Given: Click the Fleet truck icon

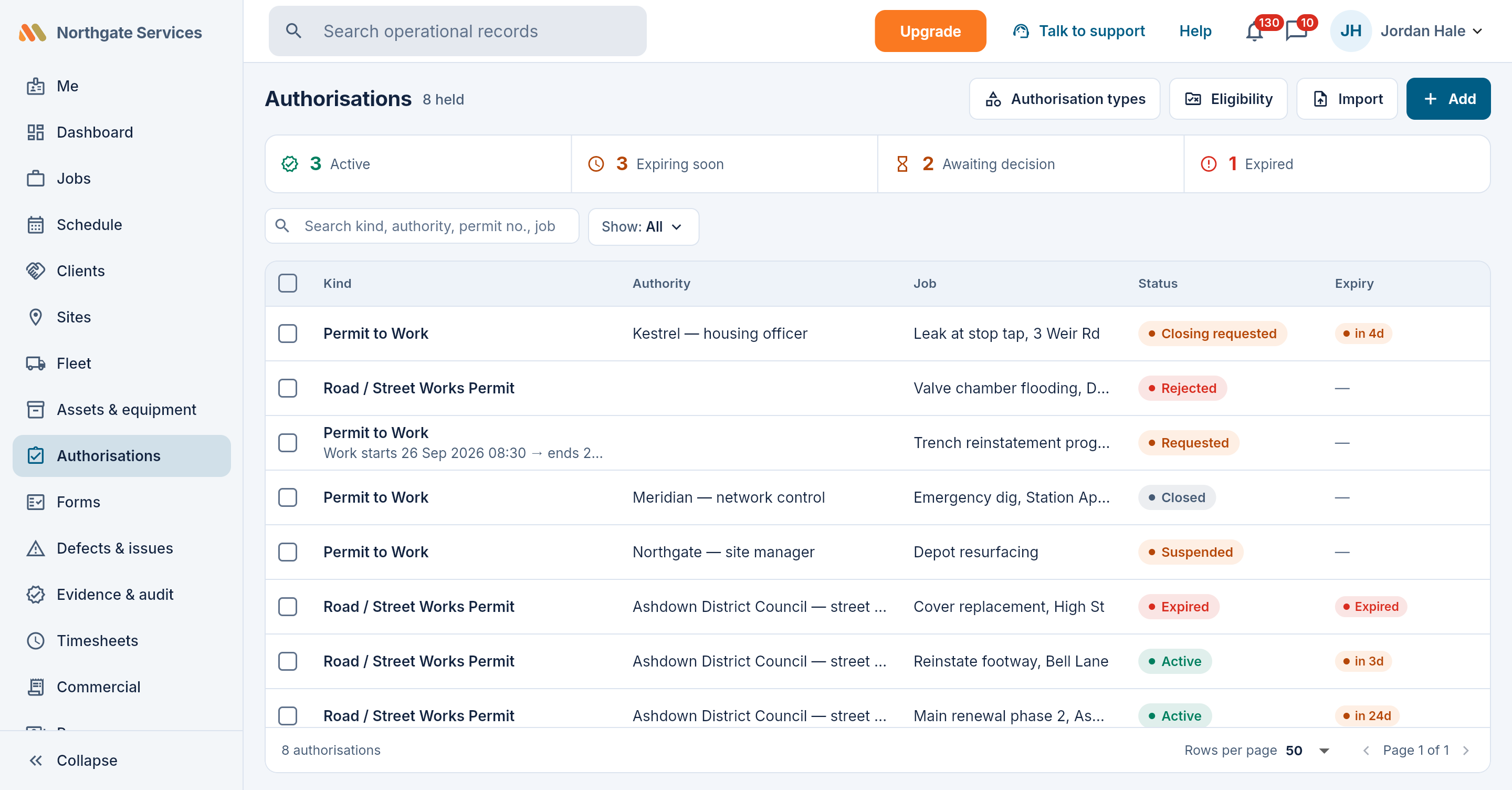Looking at the screenshot, I should 35,363.
